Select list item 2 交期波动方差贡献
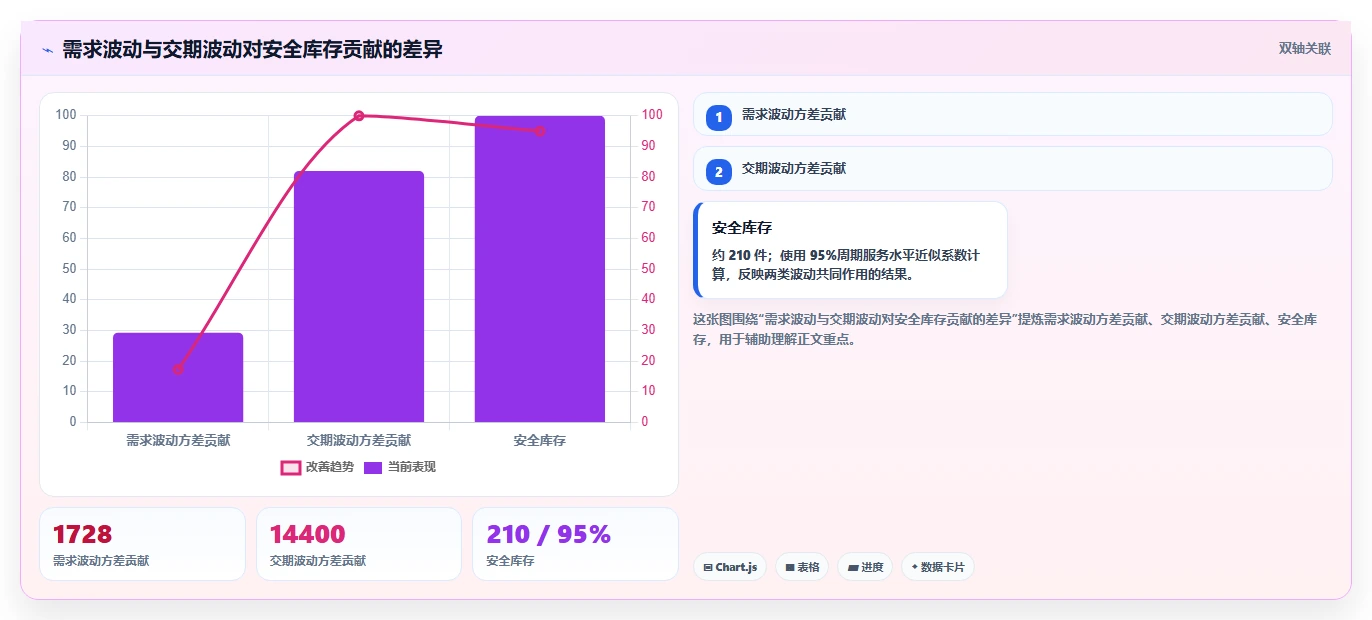Viewport: 1372px width, 620px height. point(1012,168)
